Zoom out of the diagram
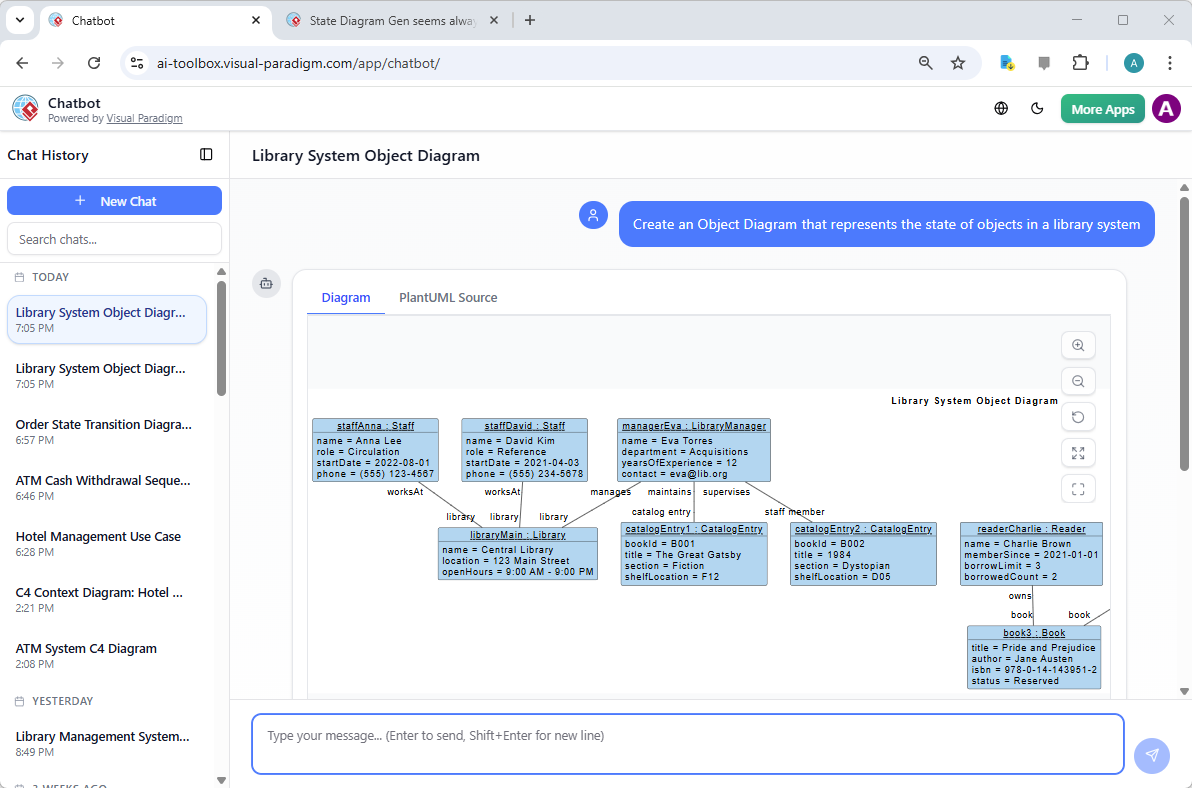 click(x=1078, y=381)
